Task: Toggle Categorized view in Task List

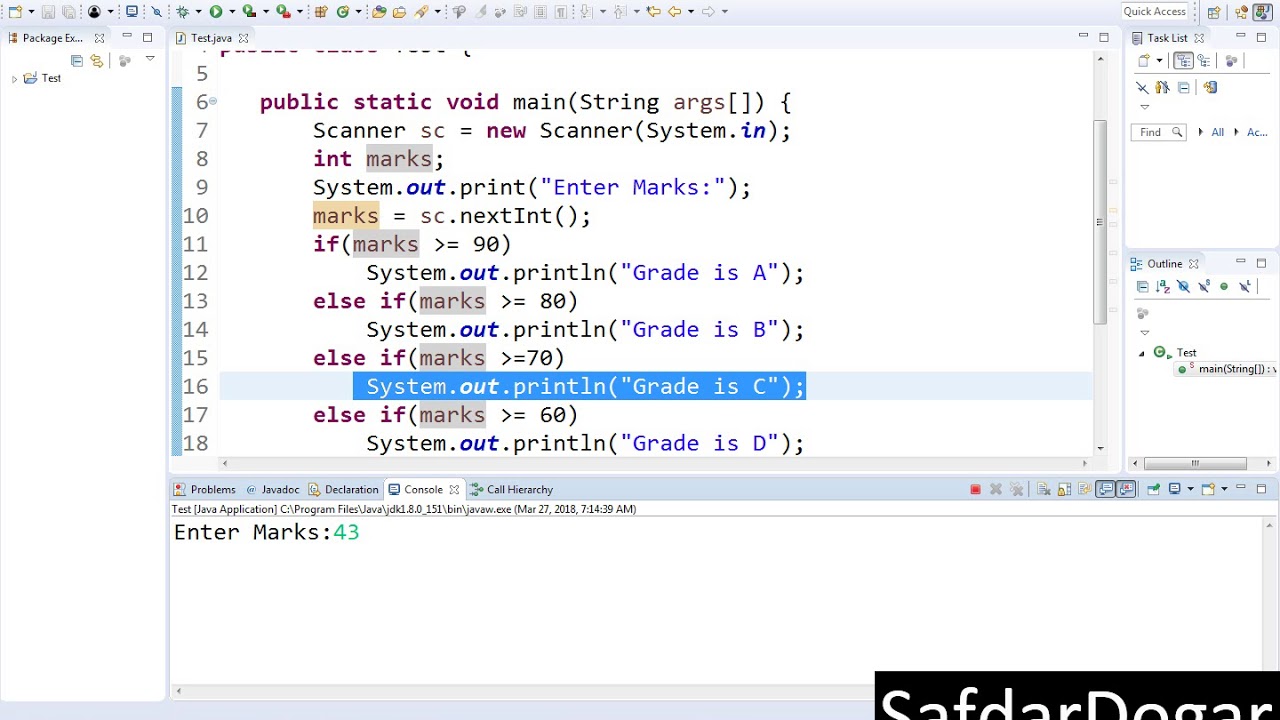Action: tap(1184, 61)
